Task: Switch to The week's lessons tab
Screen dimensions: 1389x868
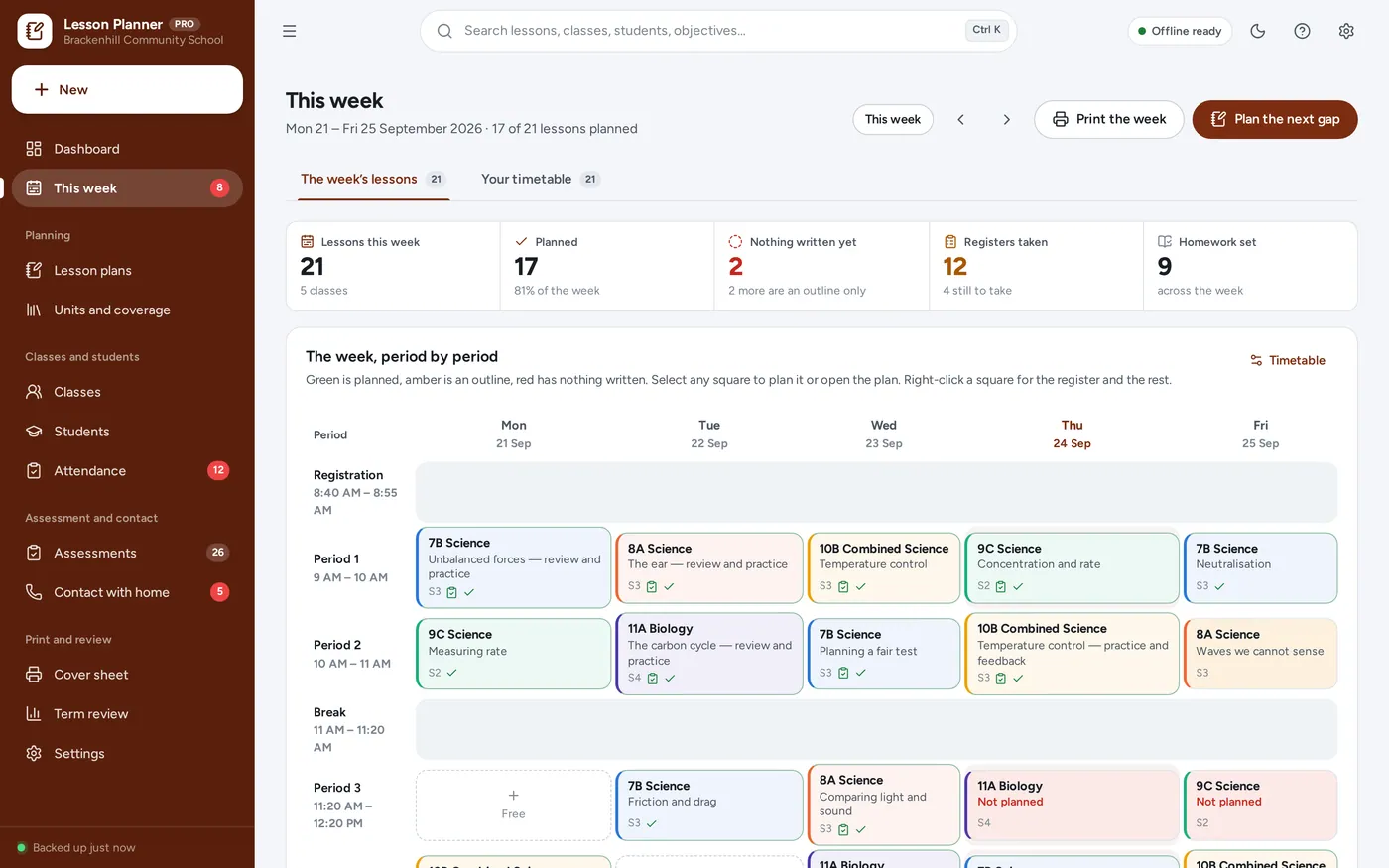Action: point(373,180)
